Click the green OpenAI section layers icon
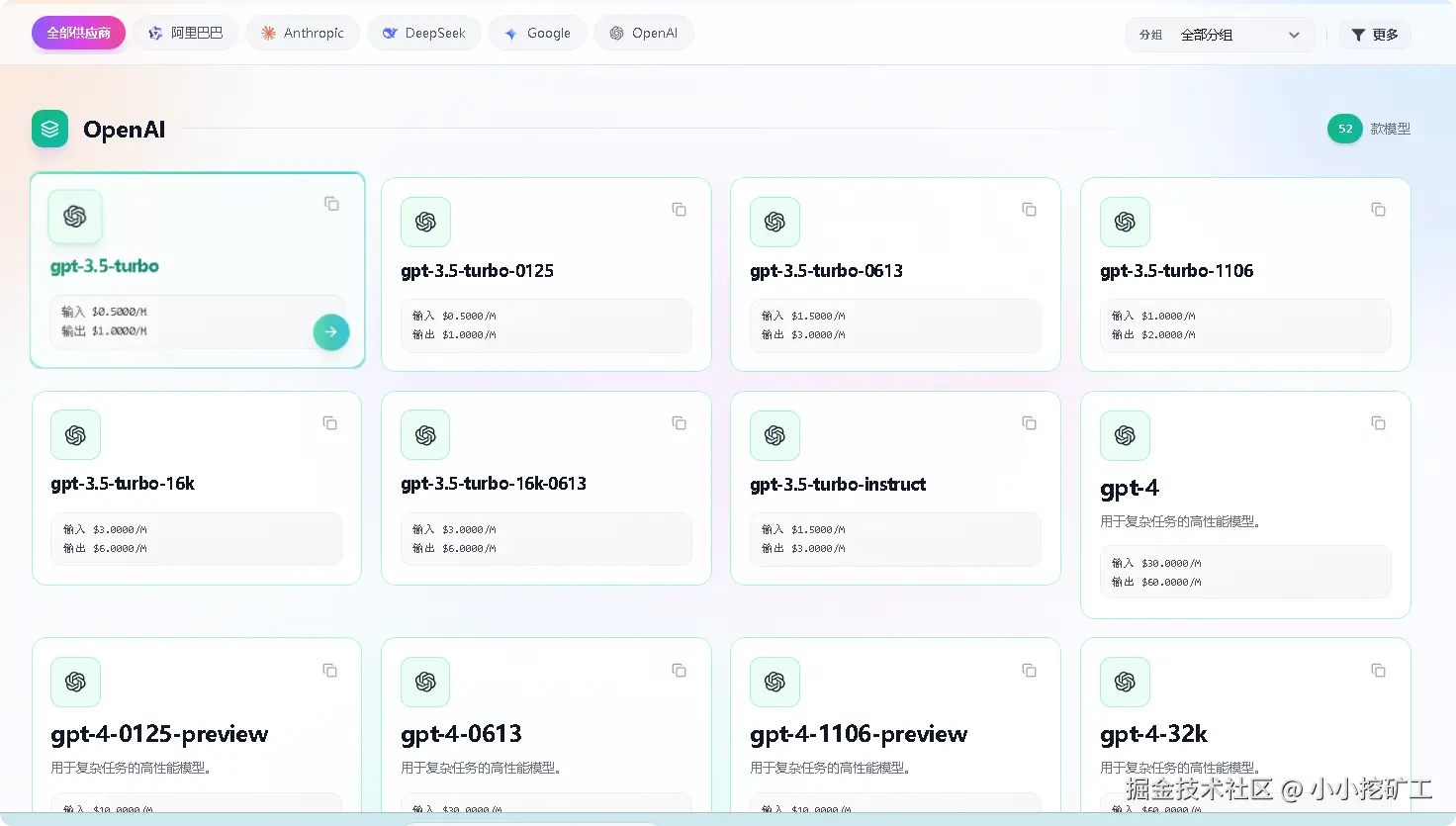Image resolution: width=1456 pixels, height=826 pixels. [x=49, y=129]
